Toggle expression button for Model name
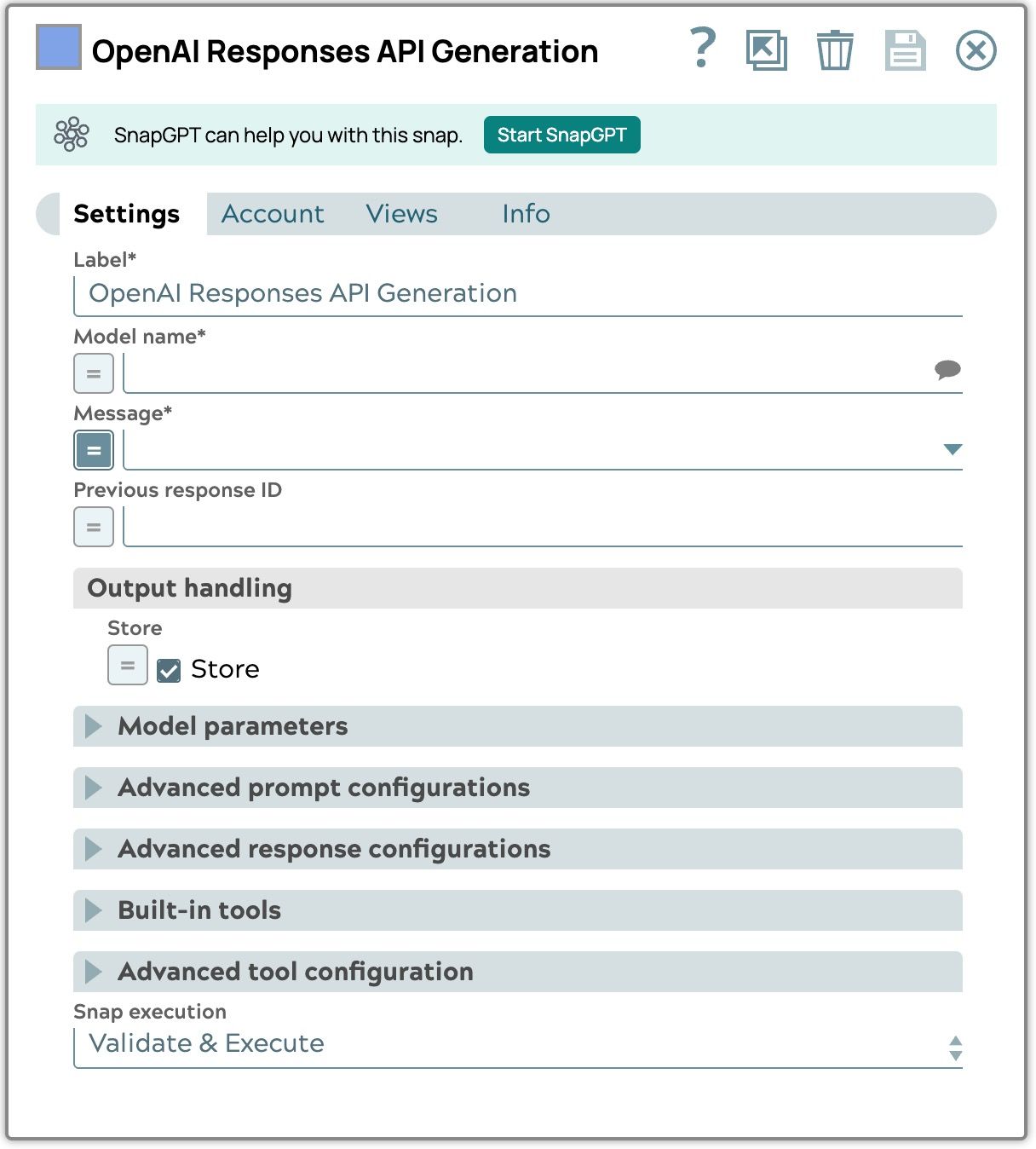 [94, 373]
